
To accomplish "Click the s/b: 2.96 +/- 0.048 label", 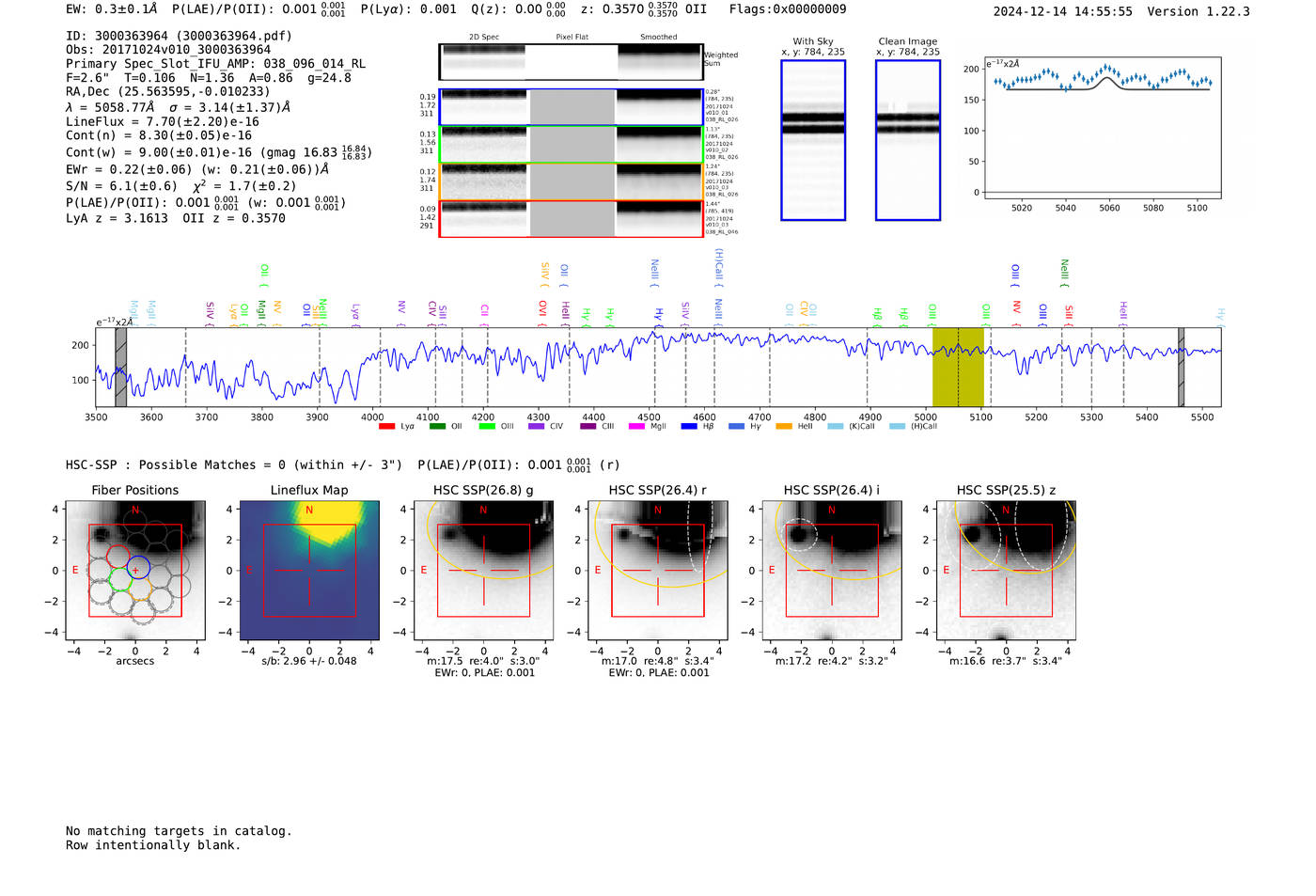I will tap(309, 661).
